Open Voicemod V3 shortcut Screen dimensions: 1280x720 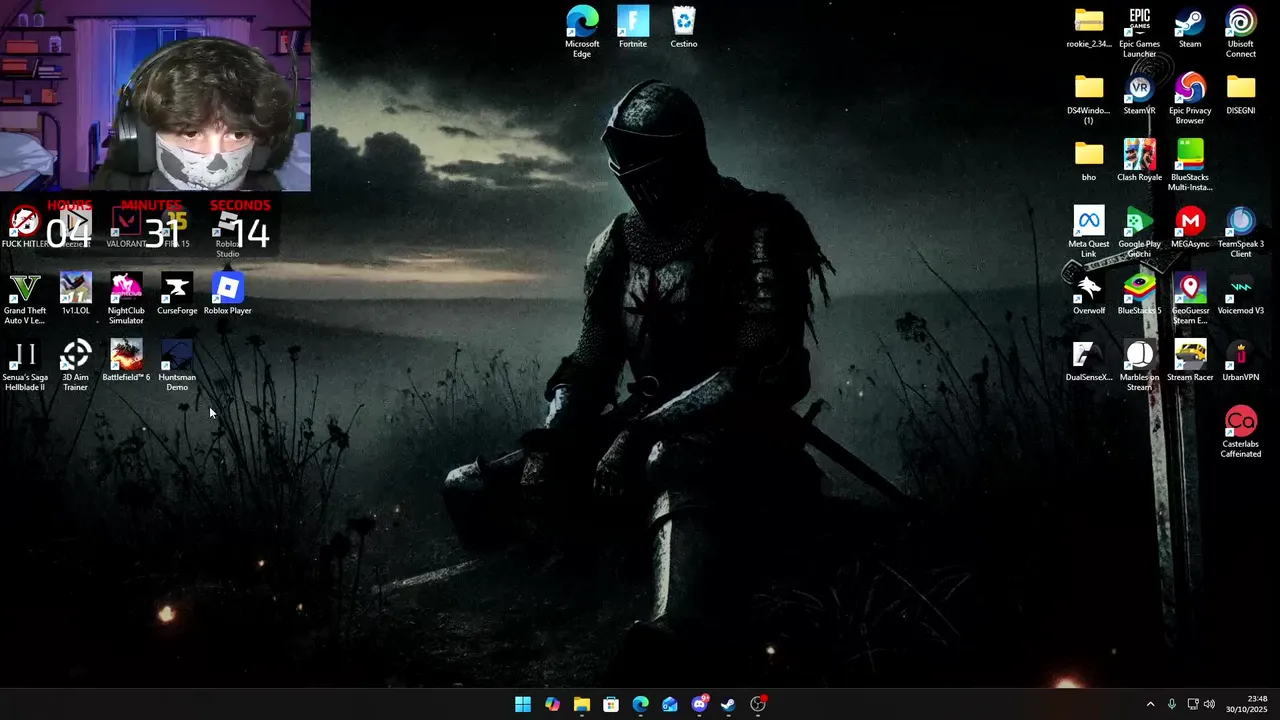coord(1241,294)
